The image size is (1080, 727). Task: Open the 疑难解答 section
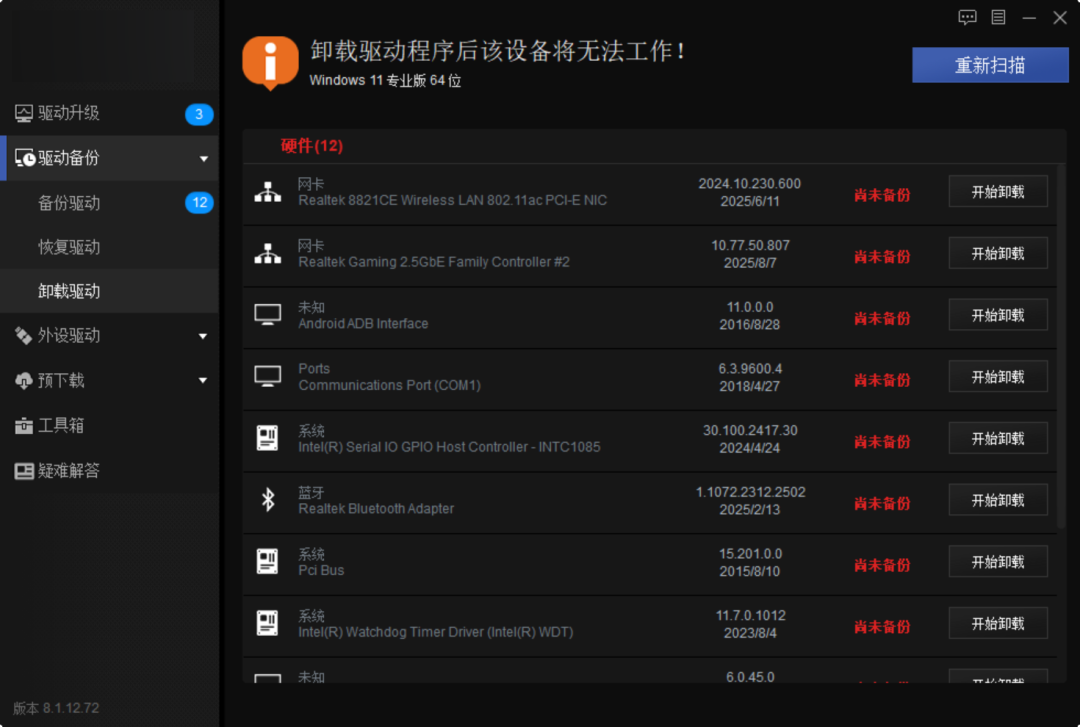110,471
